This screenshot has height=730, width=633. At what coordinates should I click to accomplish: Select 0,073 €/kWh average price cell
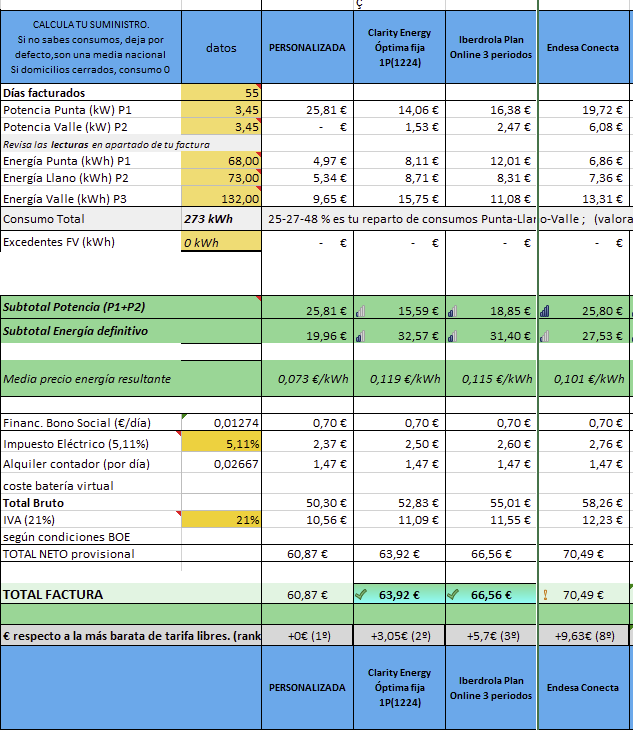[307, 379]
